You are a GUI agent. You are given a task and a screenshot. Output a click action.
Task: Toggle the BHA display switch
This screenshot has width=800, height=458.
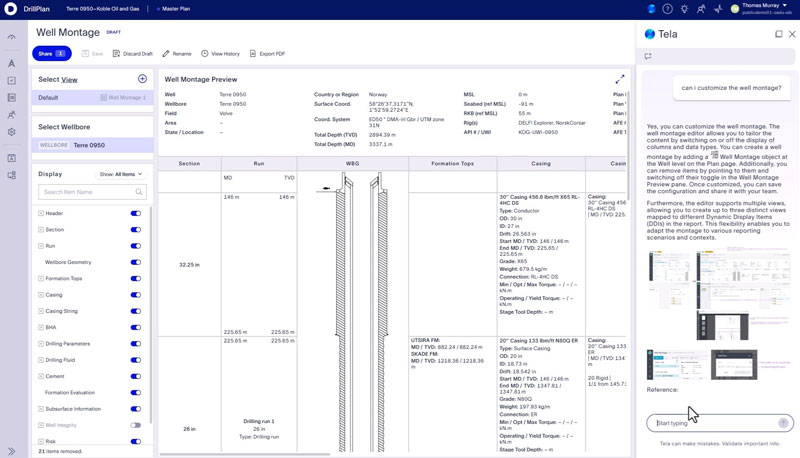[x=136, y=327]
